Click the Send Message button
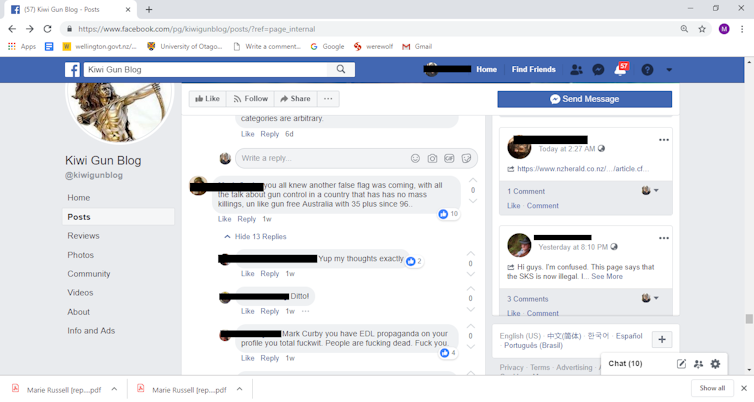754x402 pixels. 585,99
